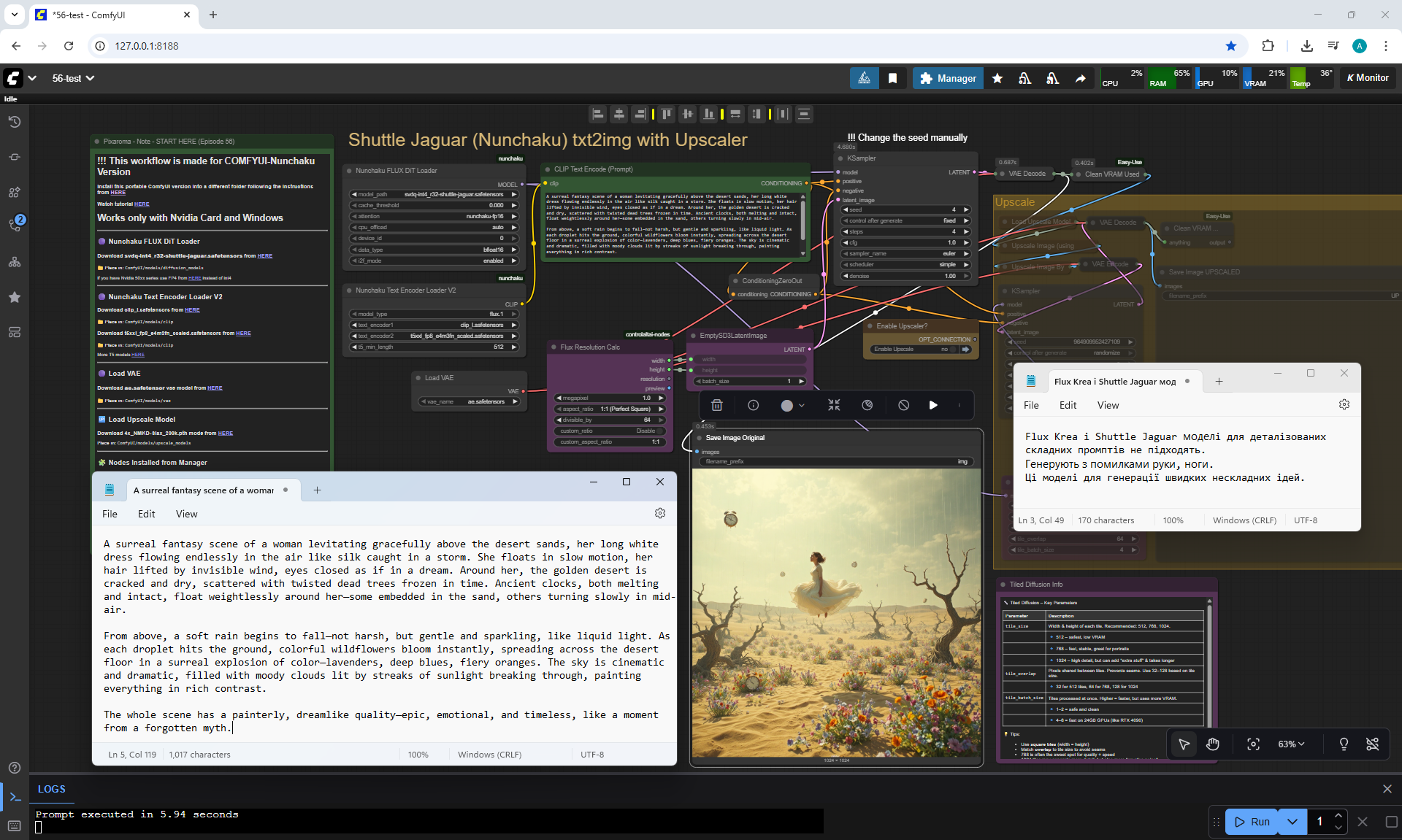
Task: Open the 56-test workflow dropdown
Action: point(73,78)
